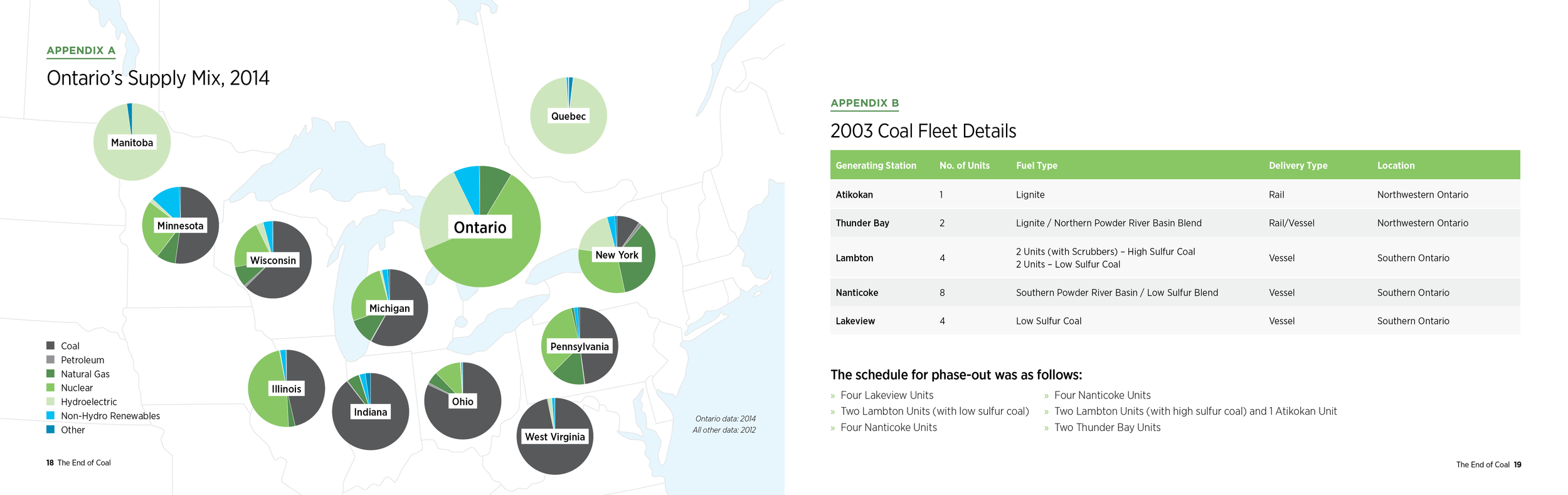The width and height of the screenshot is (1568, 495).
Task: Click the Thunder Bay station name
Action: (862, 223)
